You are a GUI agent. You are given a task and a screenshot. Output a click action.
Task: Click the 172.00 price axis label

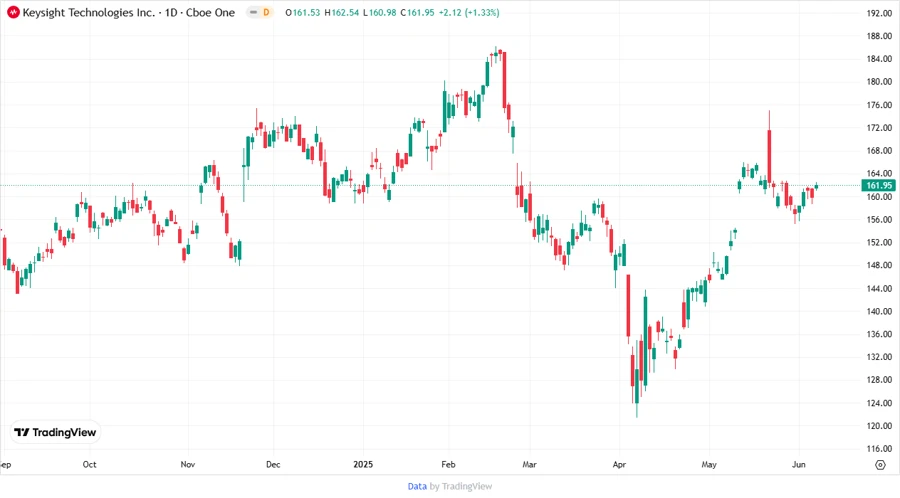point(879,128)
